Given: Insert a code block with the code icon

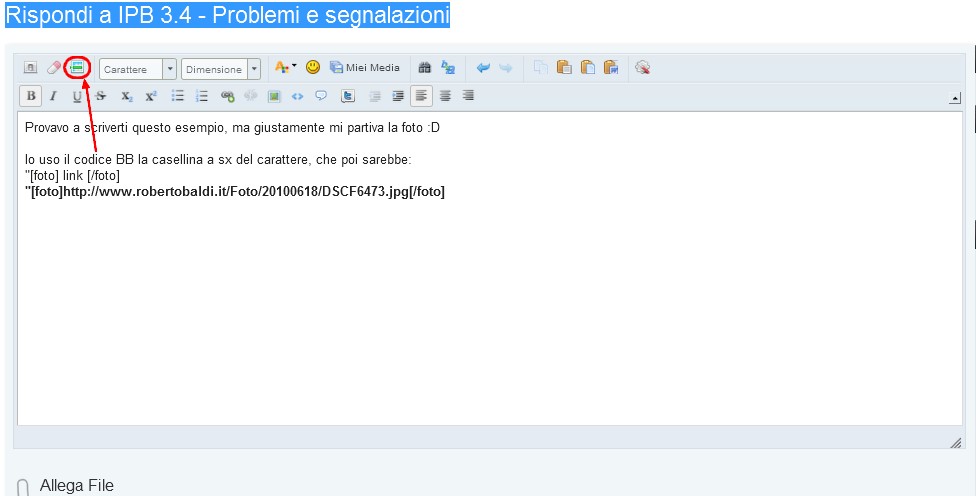Looking at the screenshot, I should [297, 96].
